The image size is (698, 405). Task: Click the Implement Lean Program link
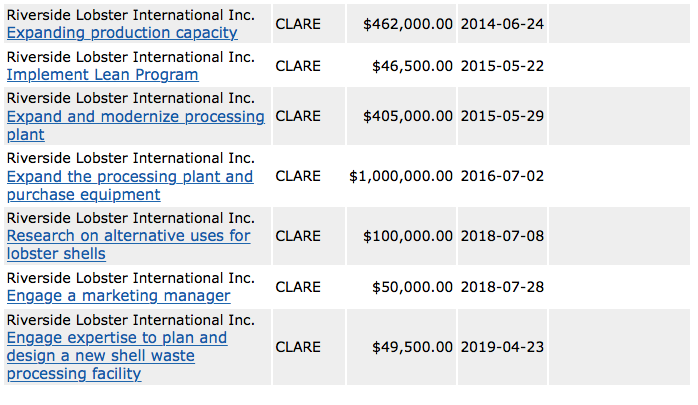102,74
